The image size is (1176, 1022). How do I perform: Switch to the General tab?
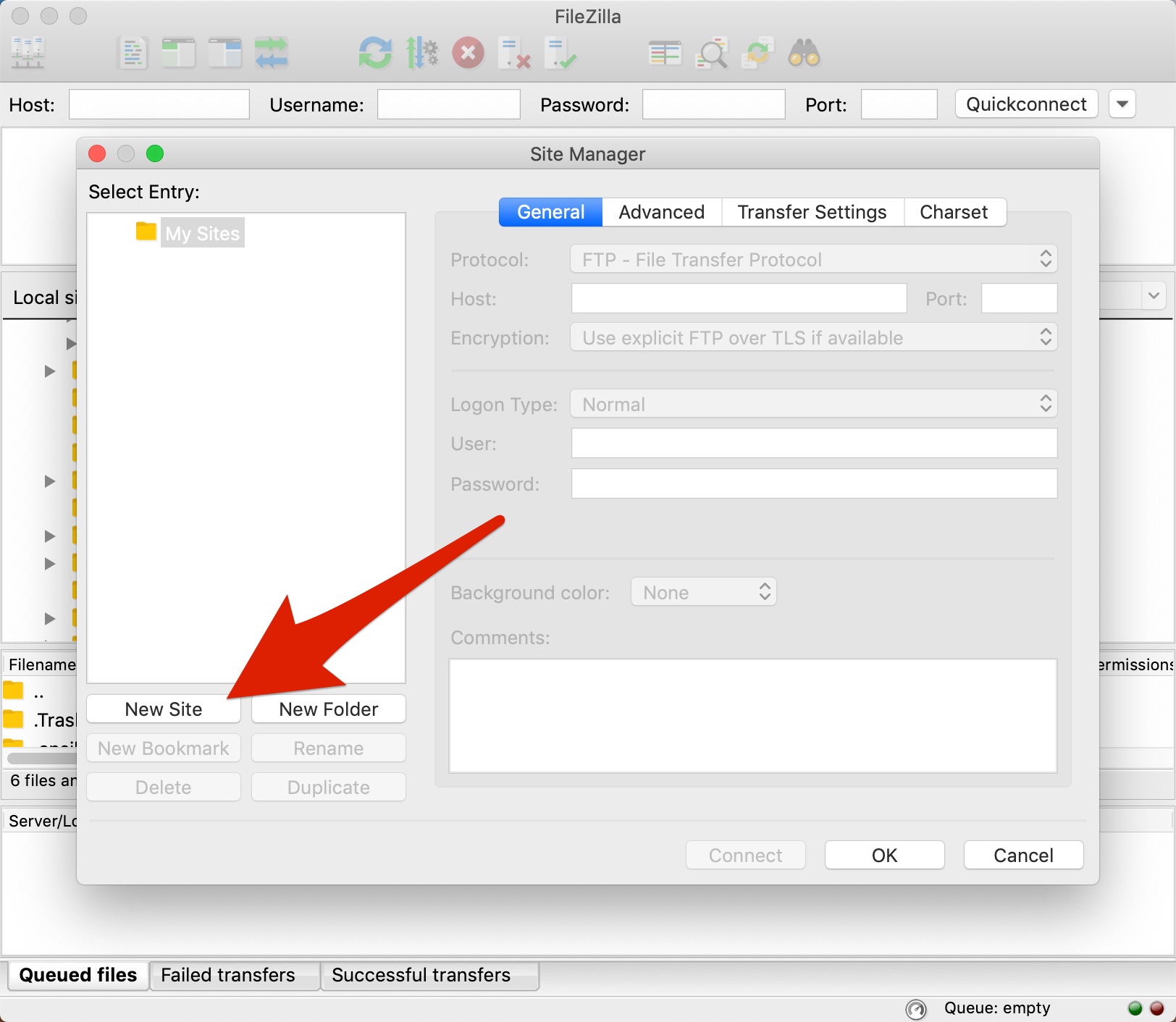coord(550,212)
